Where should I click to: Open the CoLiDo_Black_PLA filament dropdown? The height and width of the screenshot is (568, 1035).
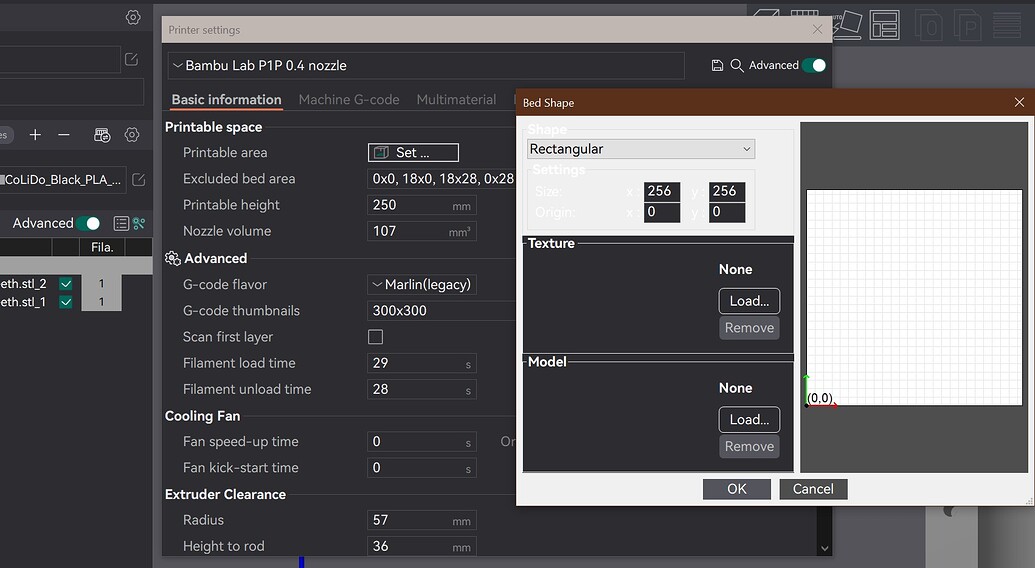tap(63, 179)
